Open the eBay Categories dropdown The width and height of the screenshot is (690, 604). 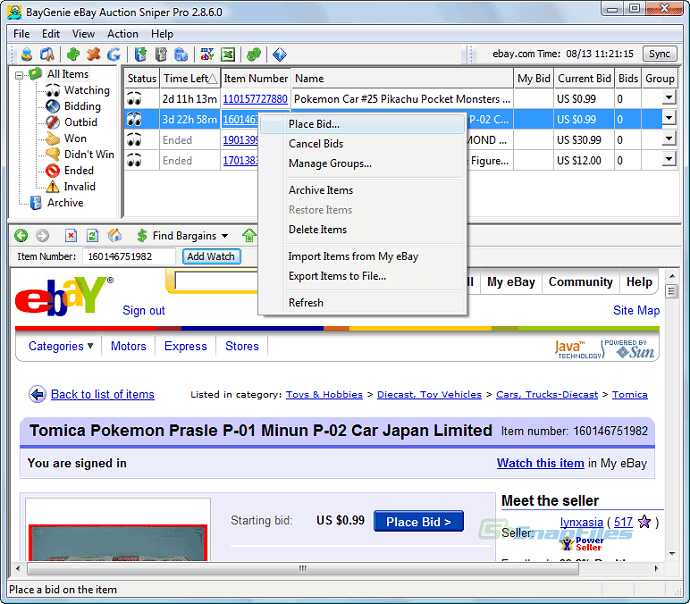coord(61,346)
